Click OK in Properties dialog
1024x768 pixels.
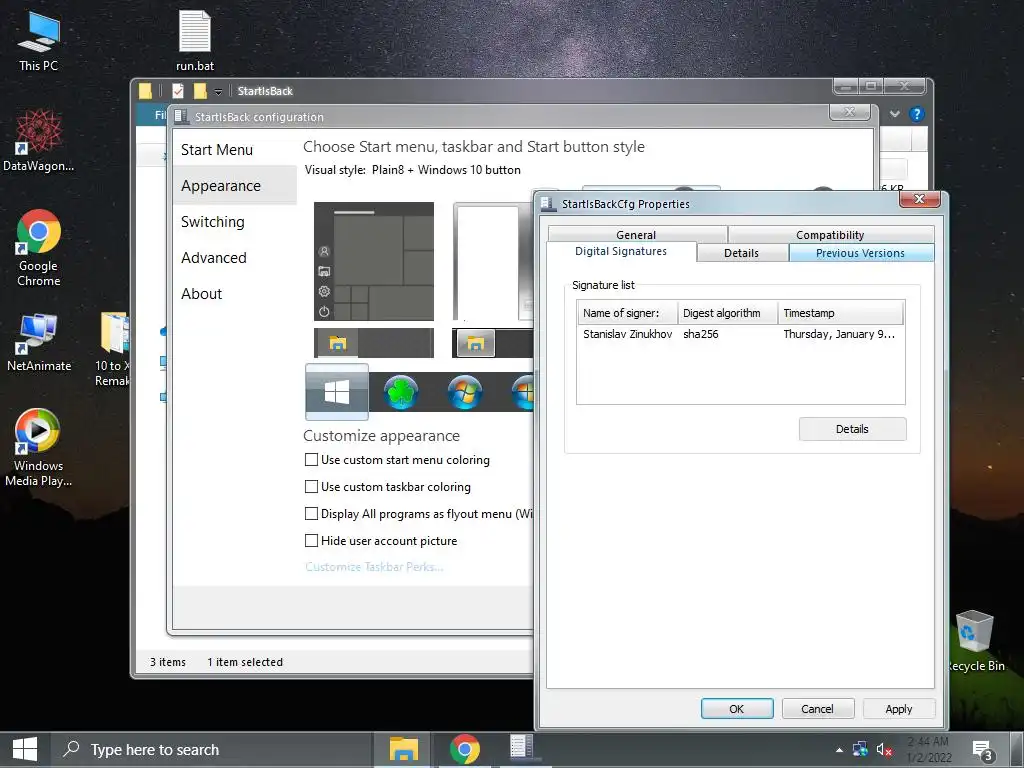click(x=737, y=709)
